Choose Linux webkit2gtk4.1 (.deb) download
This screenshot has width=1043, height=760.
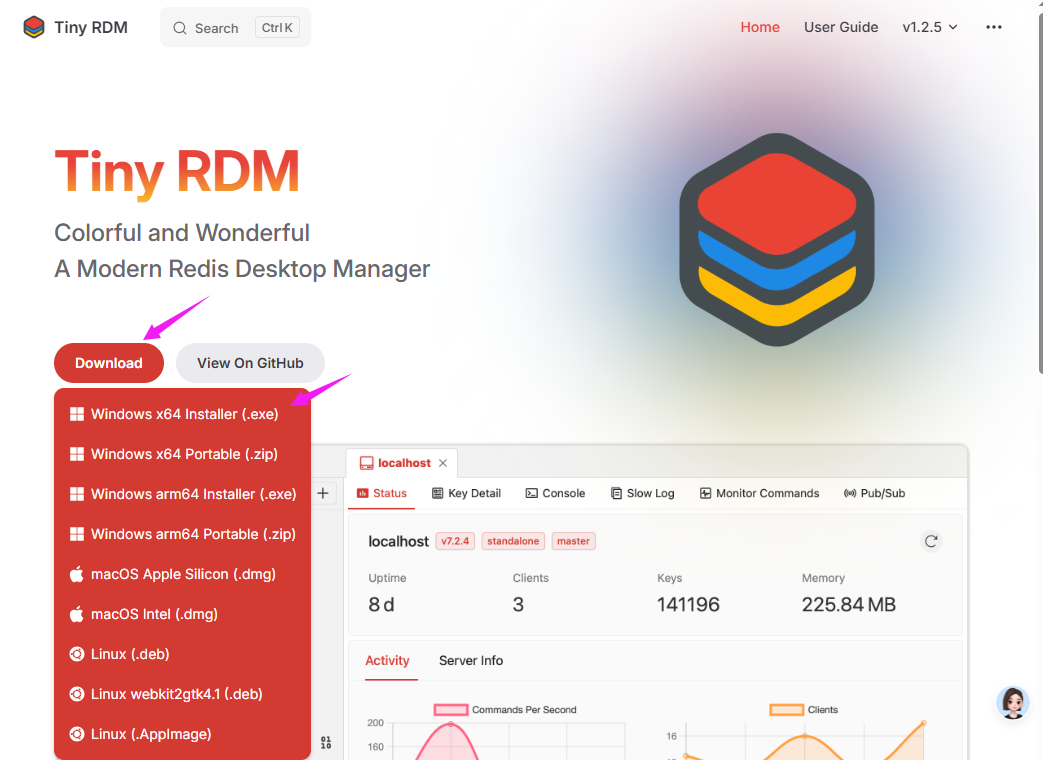182,694
